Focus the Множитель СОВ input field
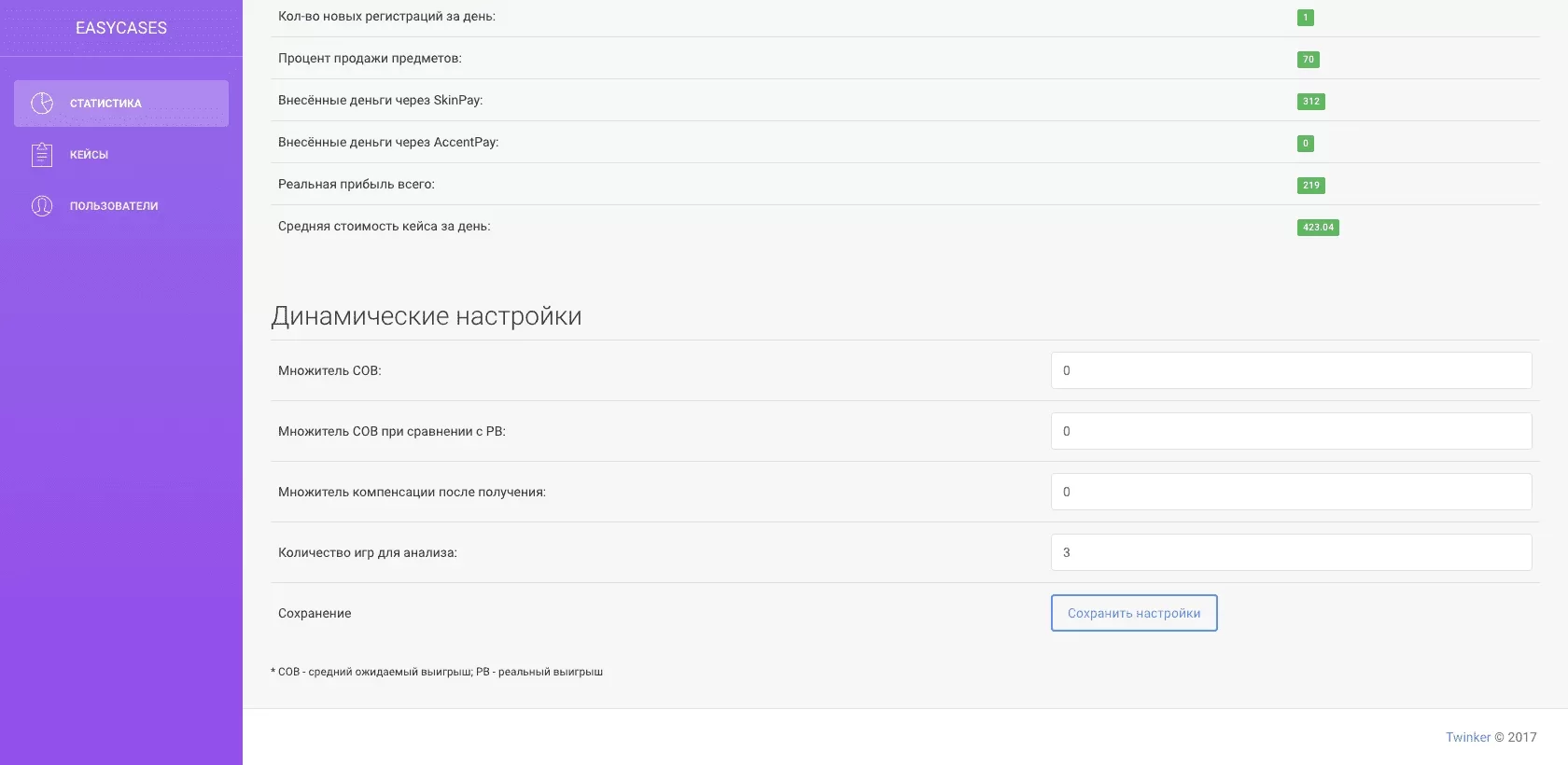1568x765 pixels. click(x=1291, y=370)
